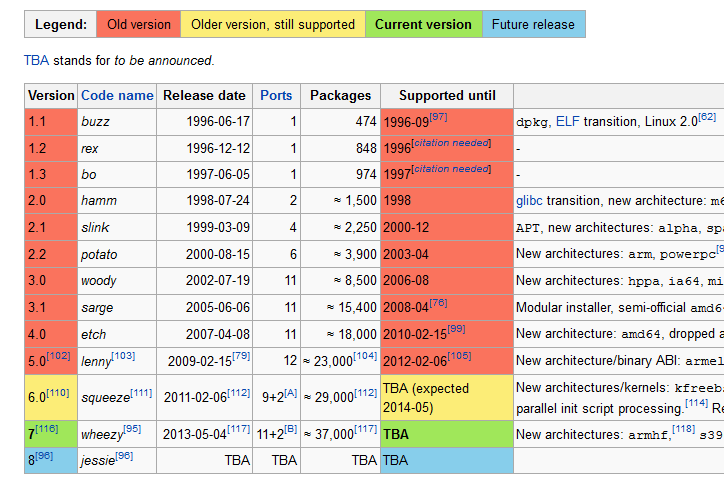724x486 pixels.
Task: Open citation 112 next to 2011-02-06
Action: pos(239,393)
